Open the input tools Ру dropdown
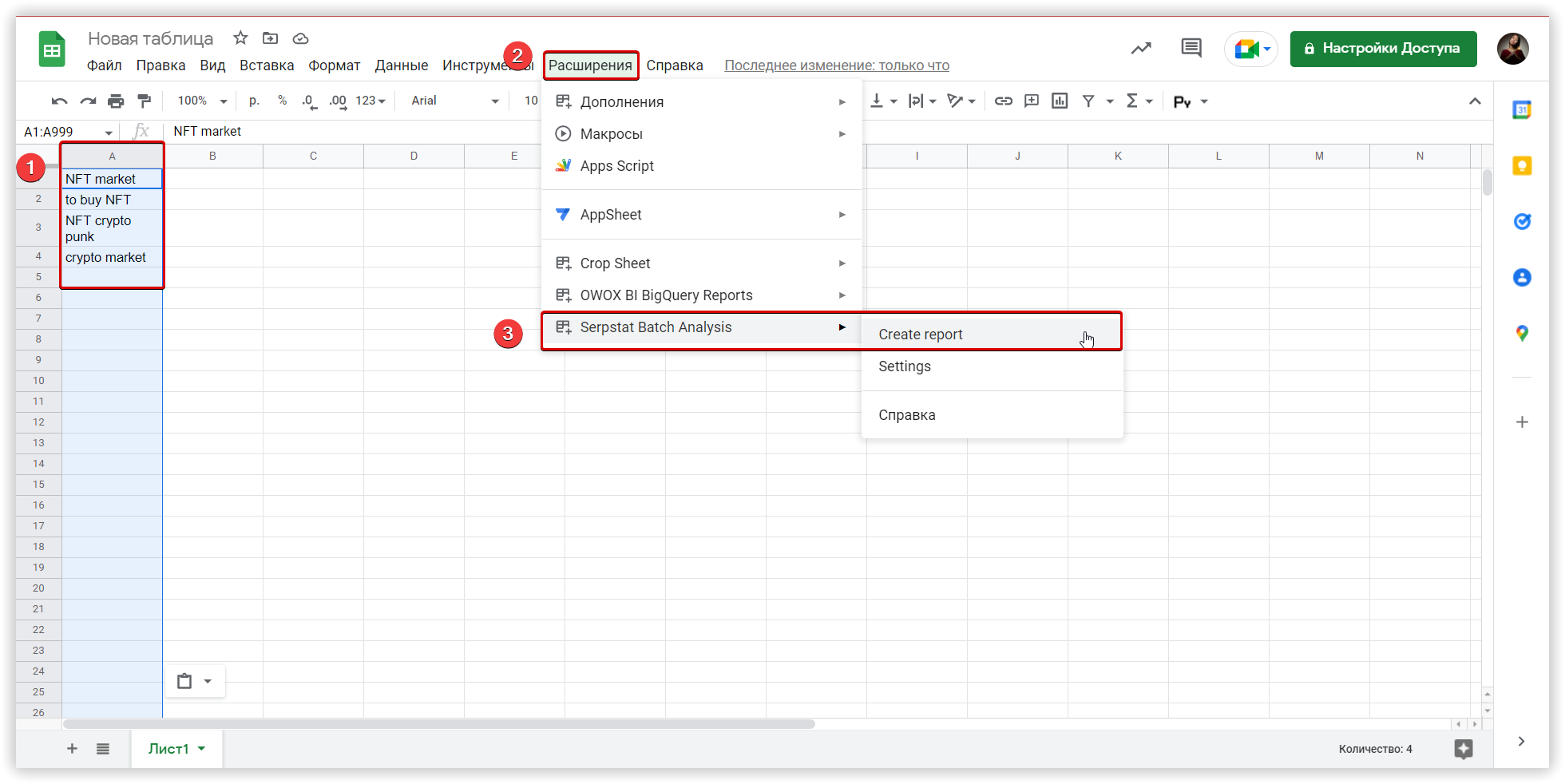The width and height of the screenshot is (1565, 784). (x=1191, y=101)
